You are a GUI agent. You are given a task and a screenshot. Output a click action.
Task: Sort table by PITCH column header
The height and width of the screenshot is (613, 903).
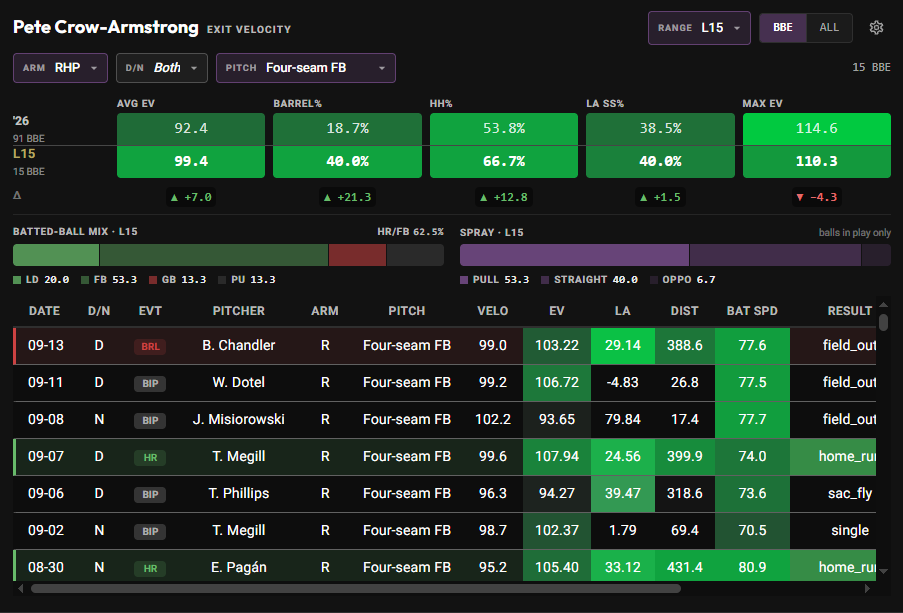coord(407,311)
